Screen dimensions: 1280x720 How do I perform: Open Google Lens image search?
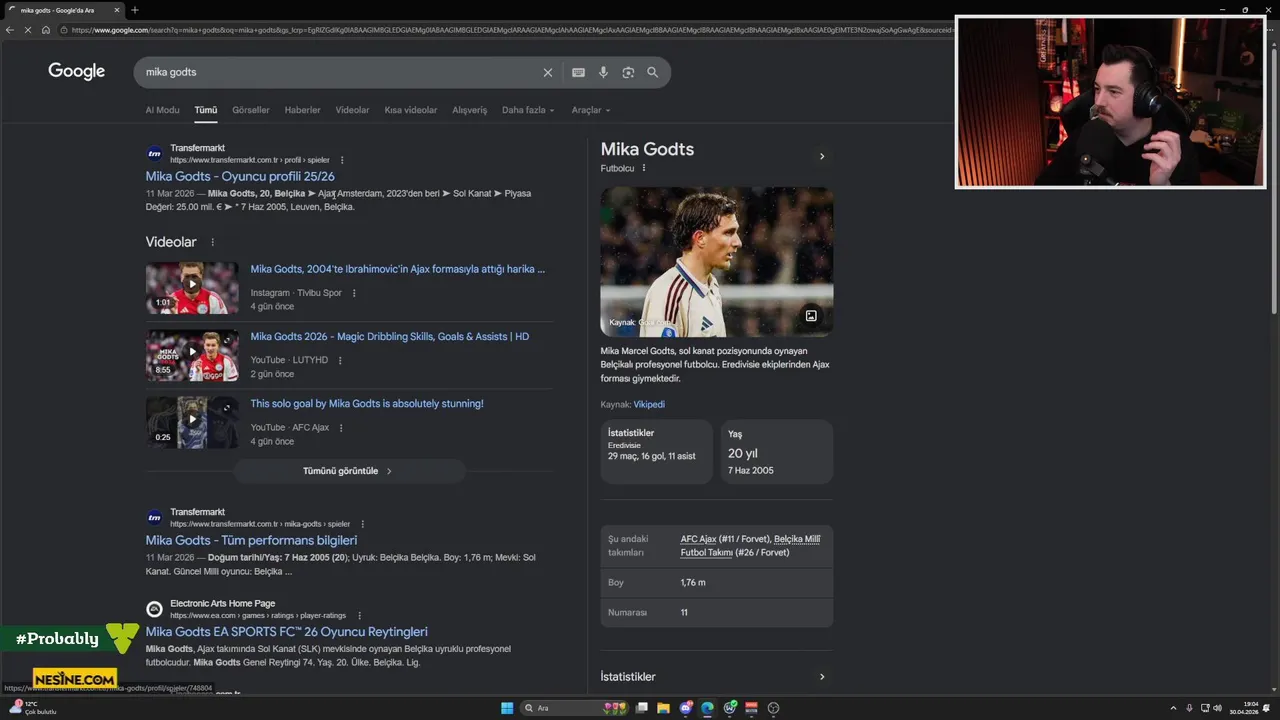[x=628, y=72]
